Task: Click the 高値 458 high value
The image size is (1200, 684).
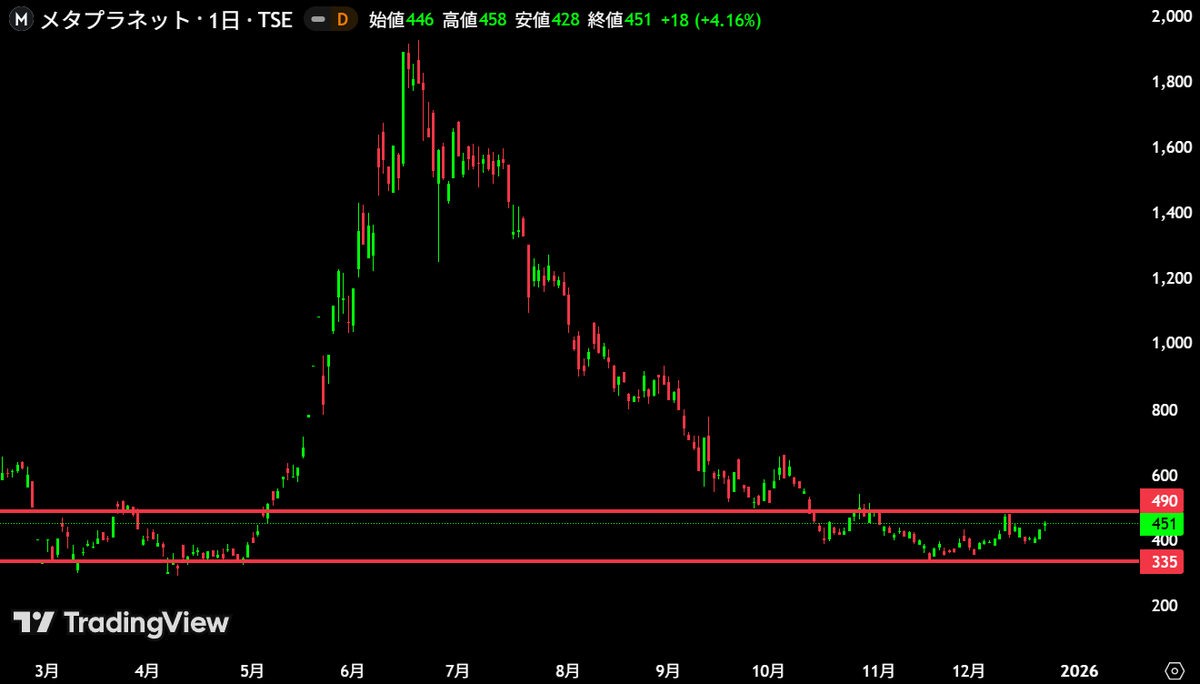Action: click(x=475, y=19)
